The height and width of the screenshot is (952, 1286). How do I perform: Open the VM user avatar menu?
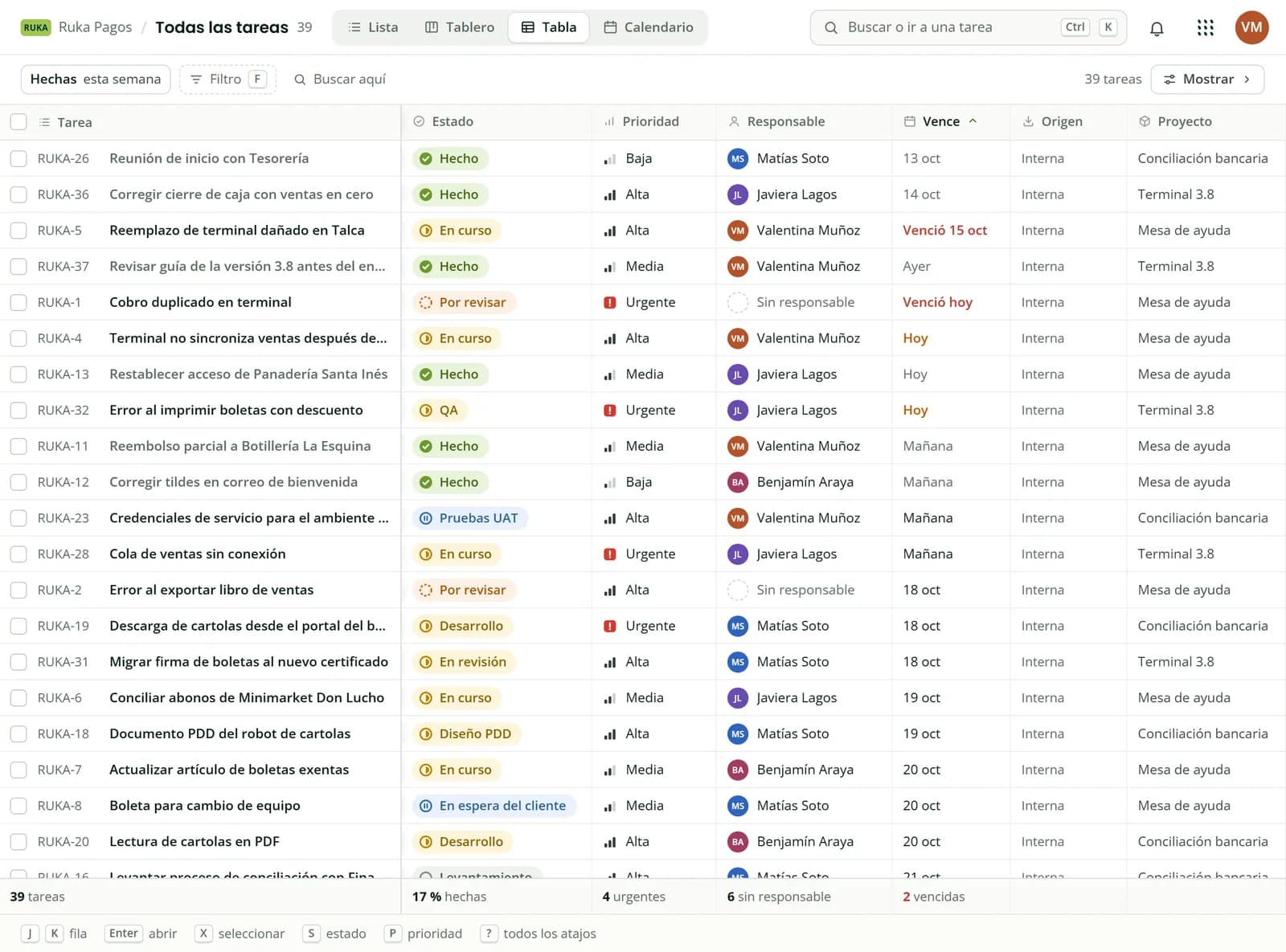point(1251,27)
